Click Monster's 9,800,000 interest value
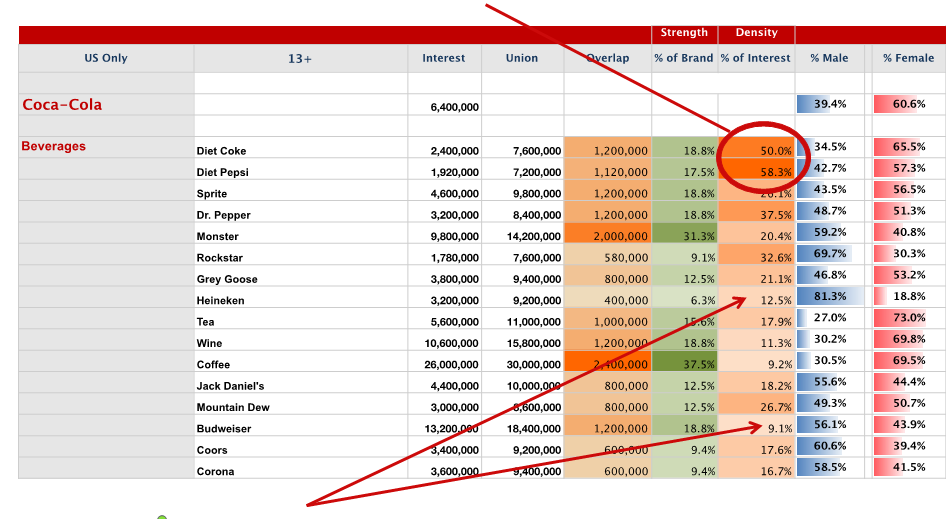The height and width of the screenshot is (519, 950). pos(454,236)
